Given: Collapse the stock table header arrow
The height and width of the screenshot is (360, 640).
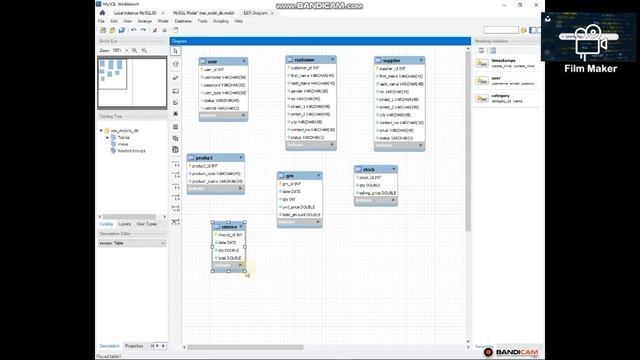Looking at the screenshot, I should click(x=394, y=169).
